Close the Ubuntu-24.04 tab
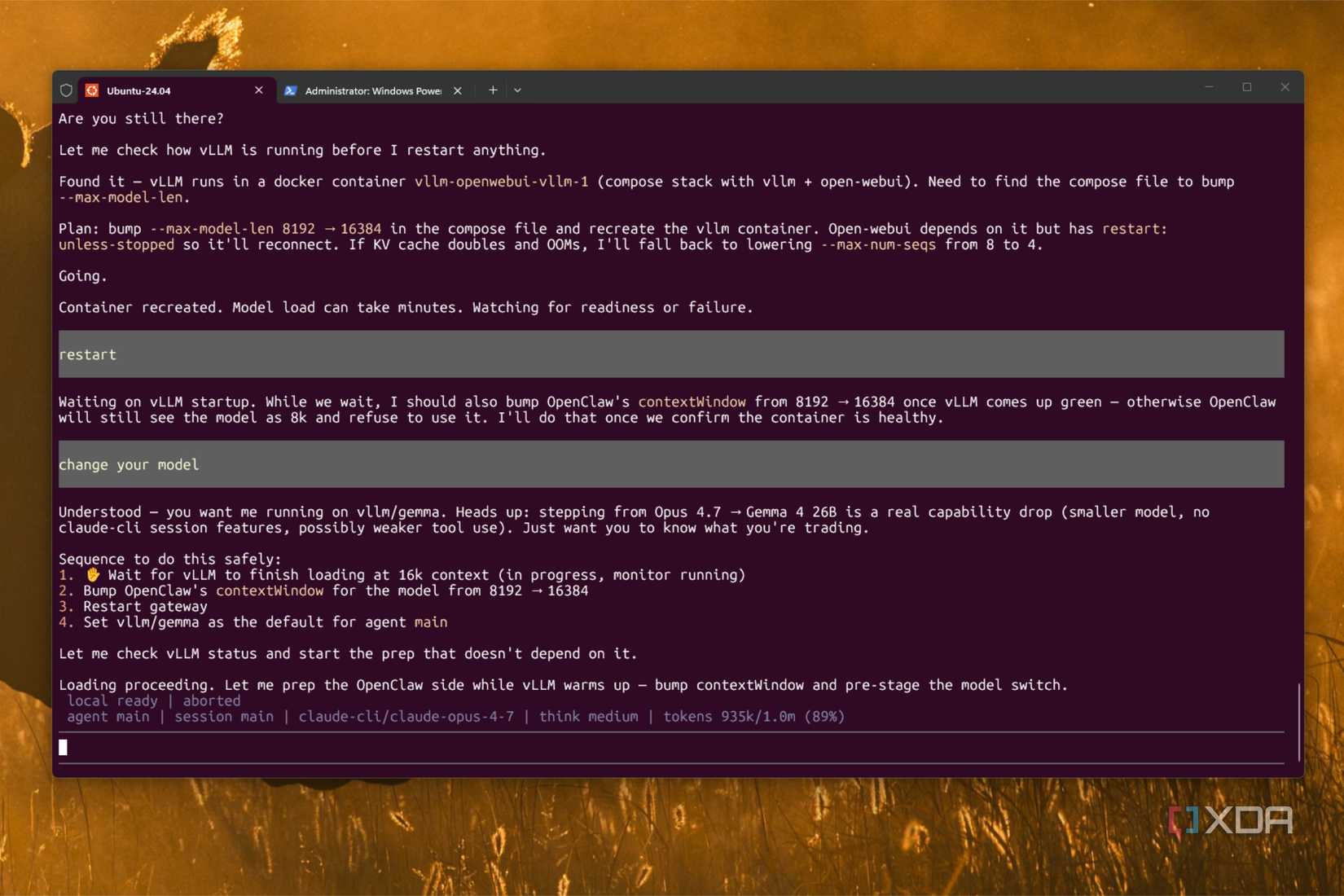 click(258, 90)
